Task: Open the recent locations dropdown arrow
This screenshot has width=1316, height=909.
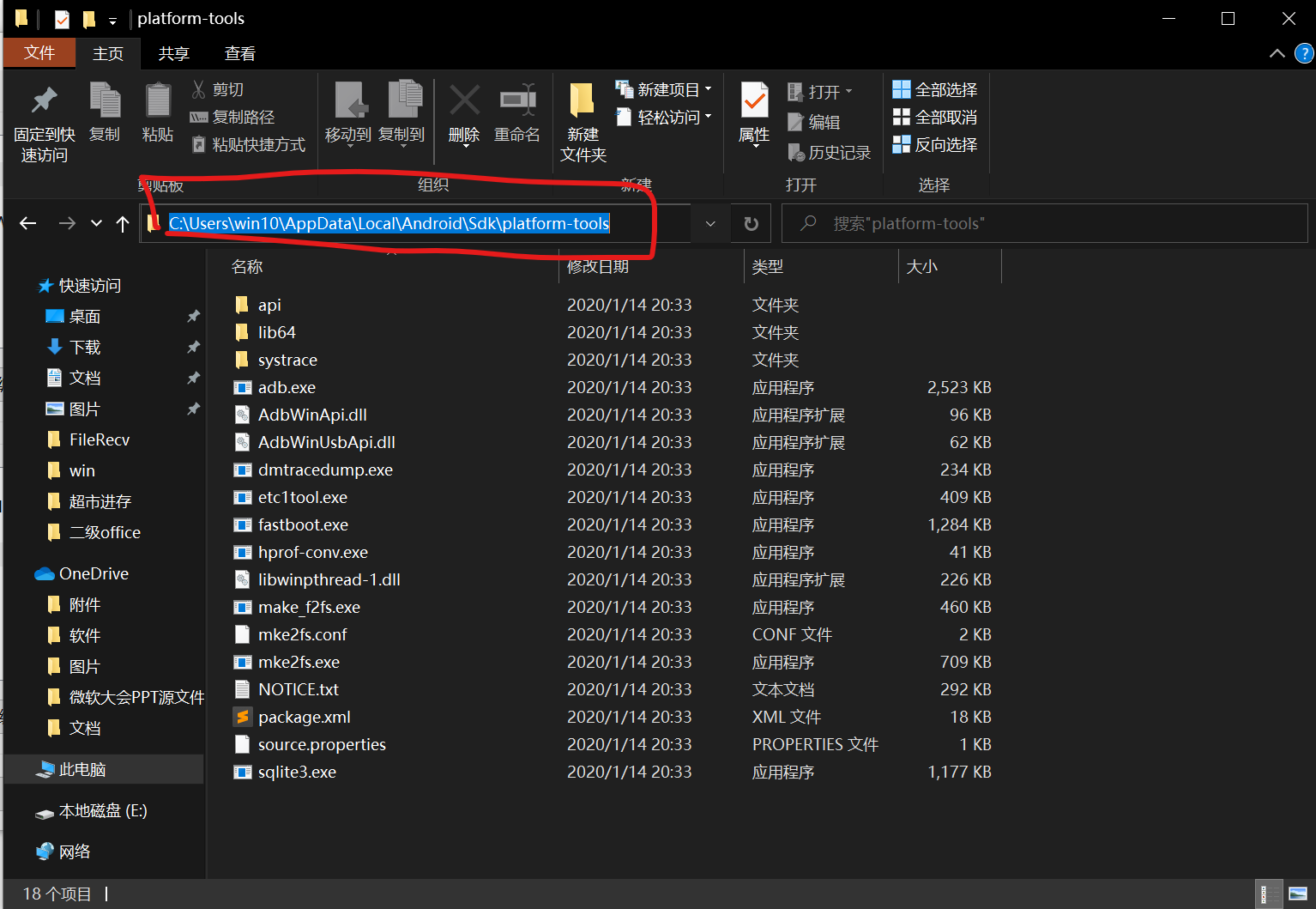Action: 96,223
